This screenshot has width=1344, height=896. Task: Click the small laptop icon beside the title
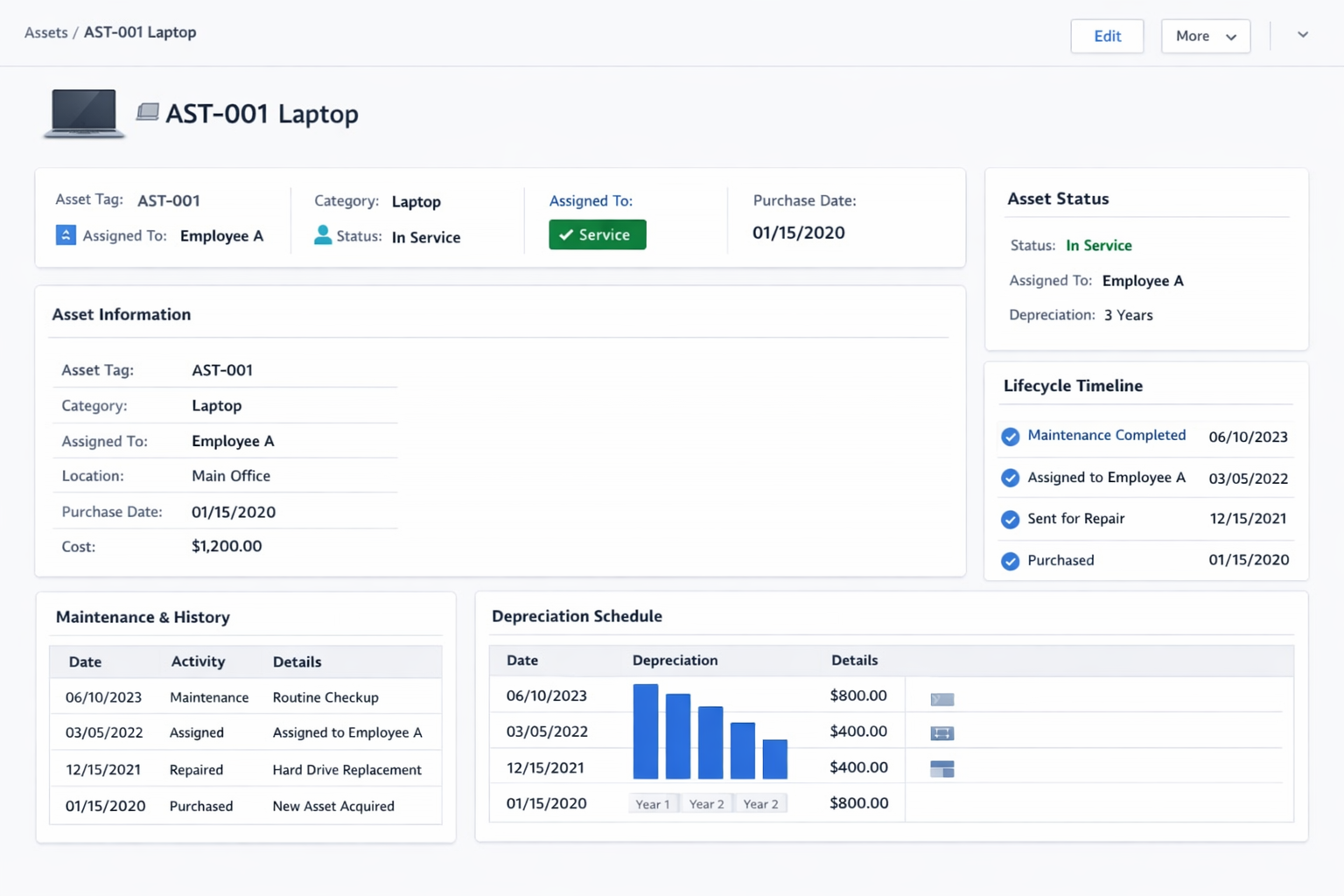pyautogui.click(x=148, y=112)
